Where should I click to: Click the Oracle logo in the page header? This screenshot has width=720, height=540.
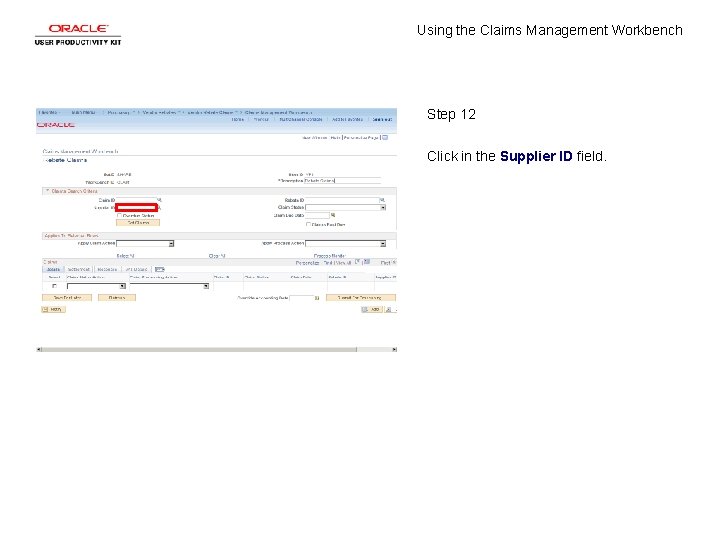point(56,124)
